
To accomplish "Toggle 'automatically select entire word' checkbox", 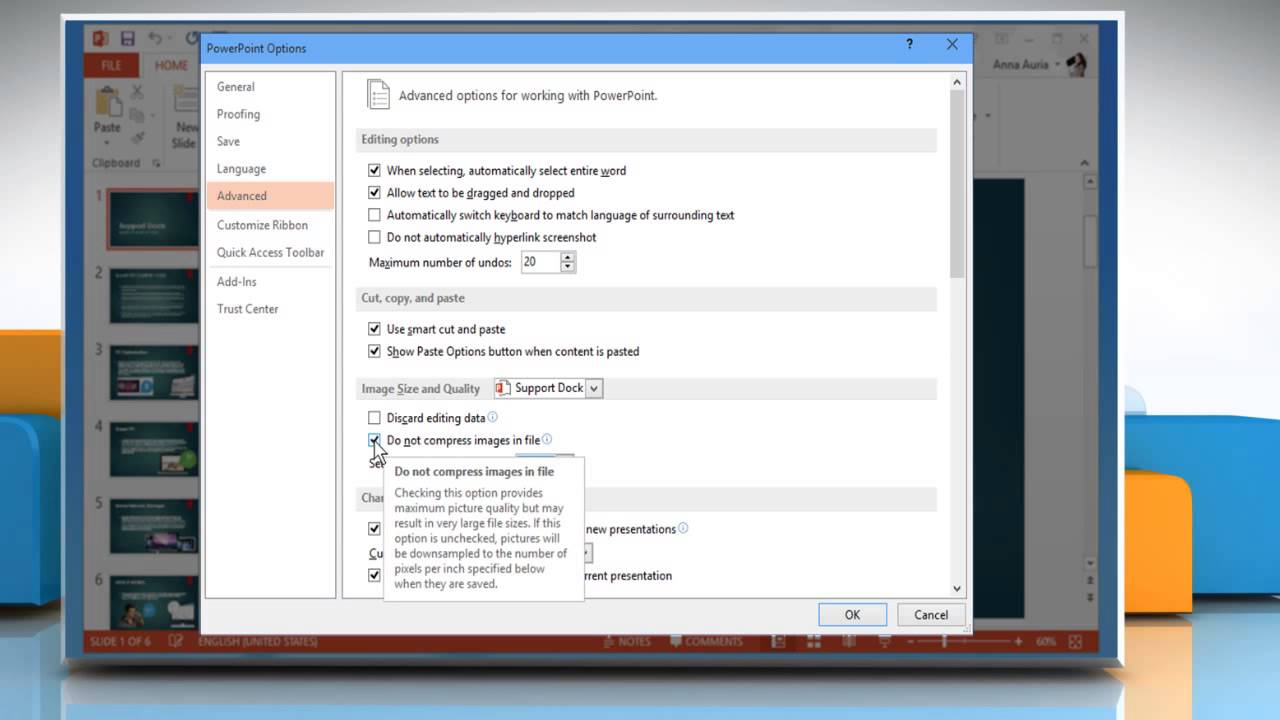I will 374,171.
